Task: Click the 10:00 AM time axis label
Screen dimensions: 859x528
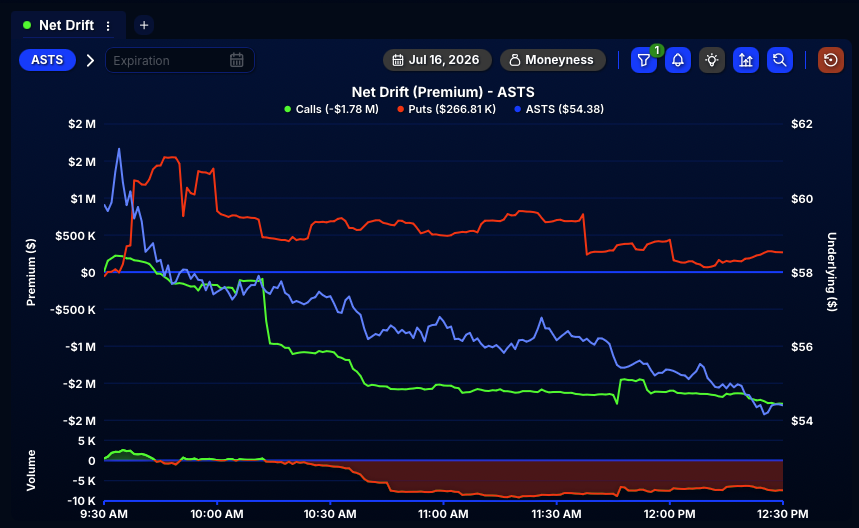Action: [x=217, y=514]
